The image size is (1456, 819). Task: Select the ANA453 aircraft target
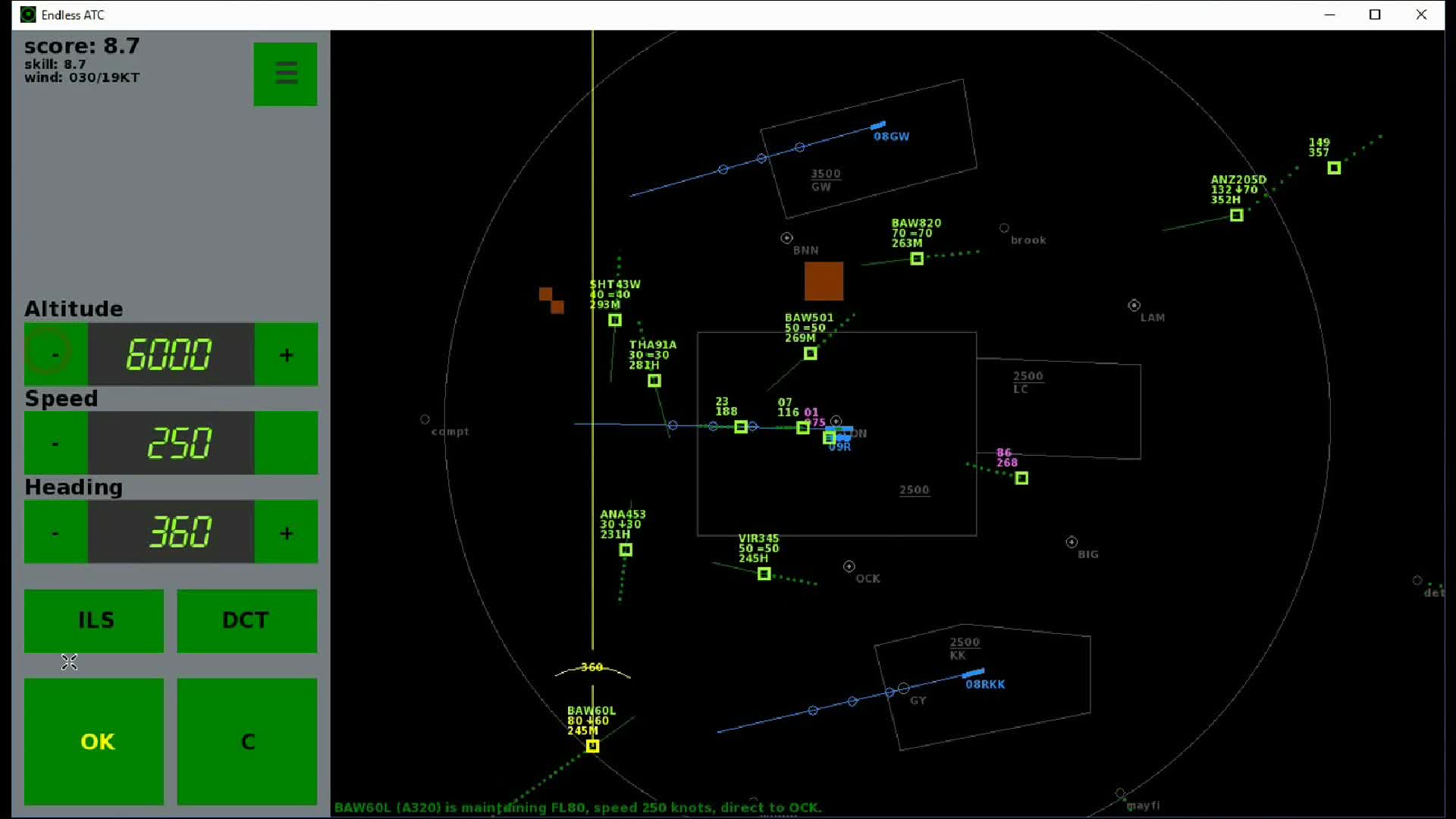coord(626,550)
